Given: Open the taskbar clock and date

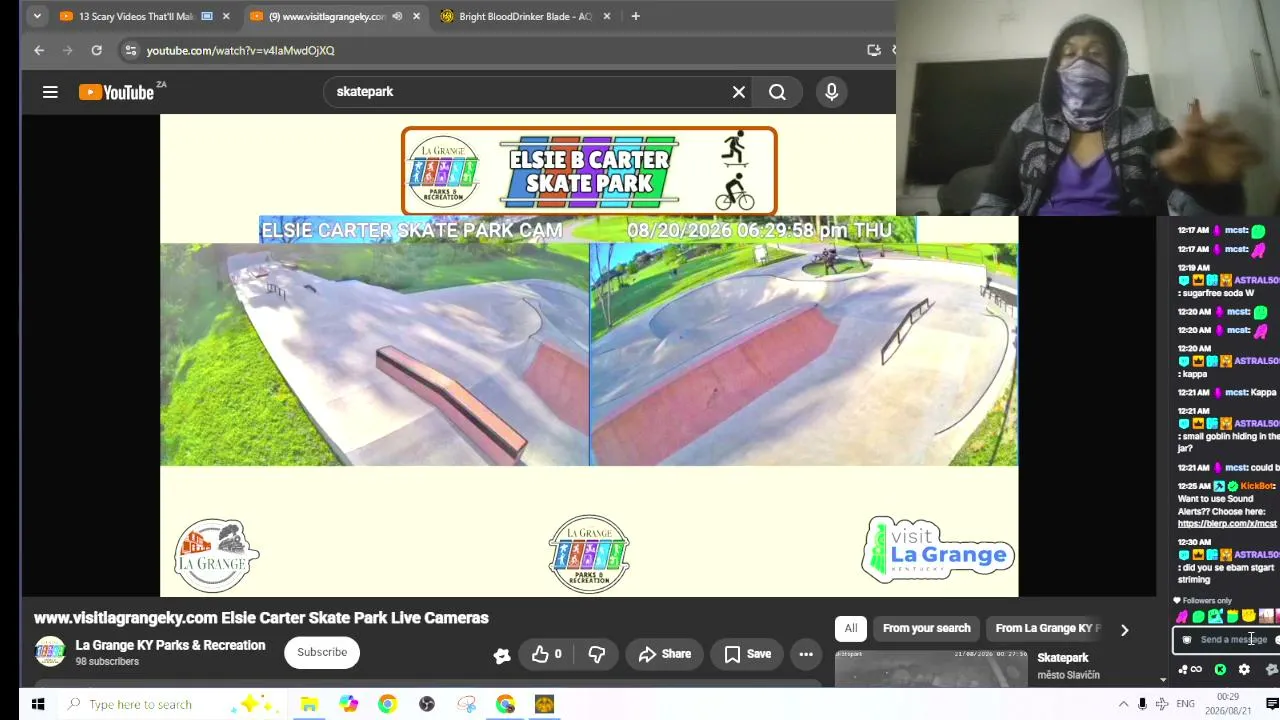Looking at the screenshot, I should [1227, 704].
